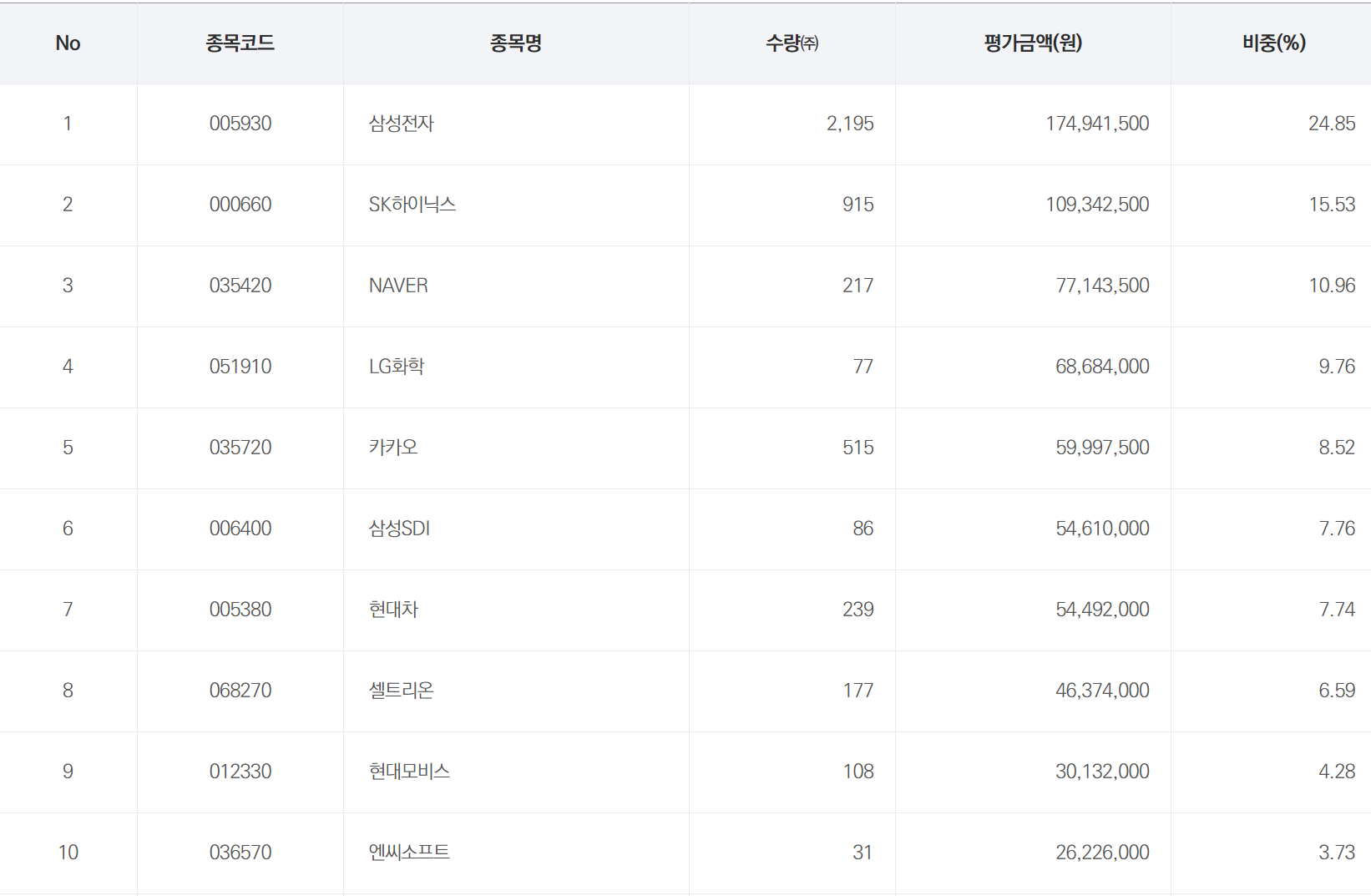Select stock code 012330
This screenshot has width=1371, height=896.
[x=240, y=772]
